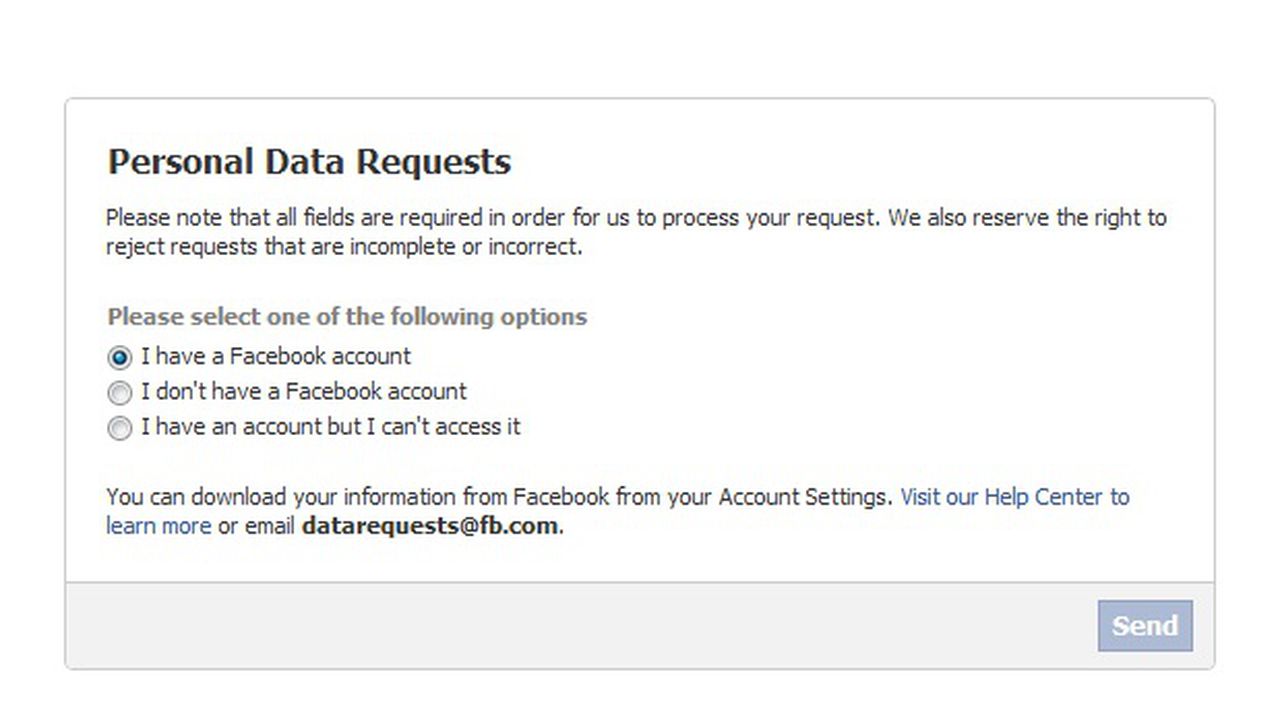Image resolution: width=1280 pixels, height=720 pixels.
Task: Click the "reject requests that are incomplete" text line
Action: [343, 246]
